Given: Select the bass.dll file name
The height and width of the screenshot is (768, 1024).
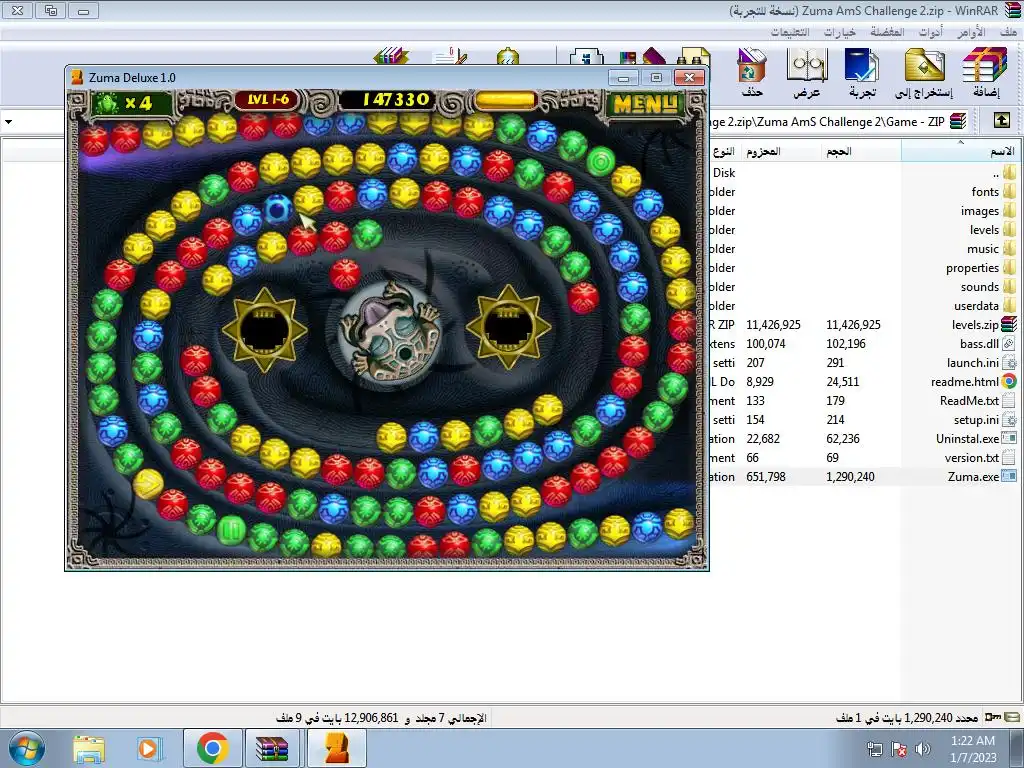Looking at the screenshot, I should [979, 344].
